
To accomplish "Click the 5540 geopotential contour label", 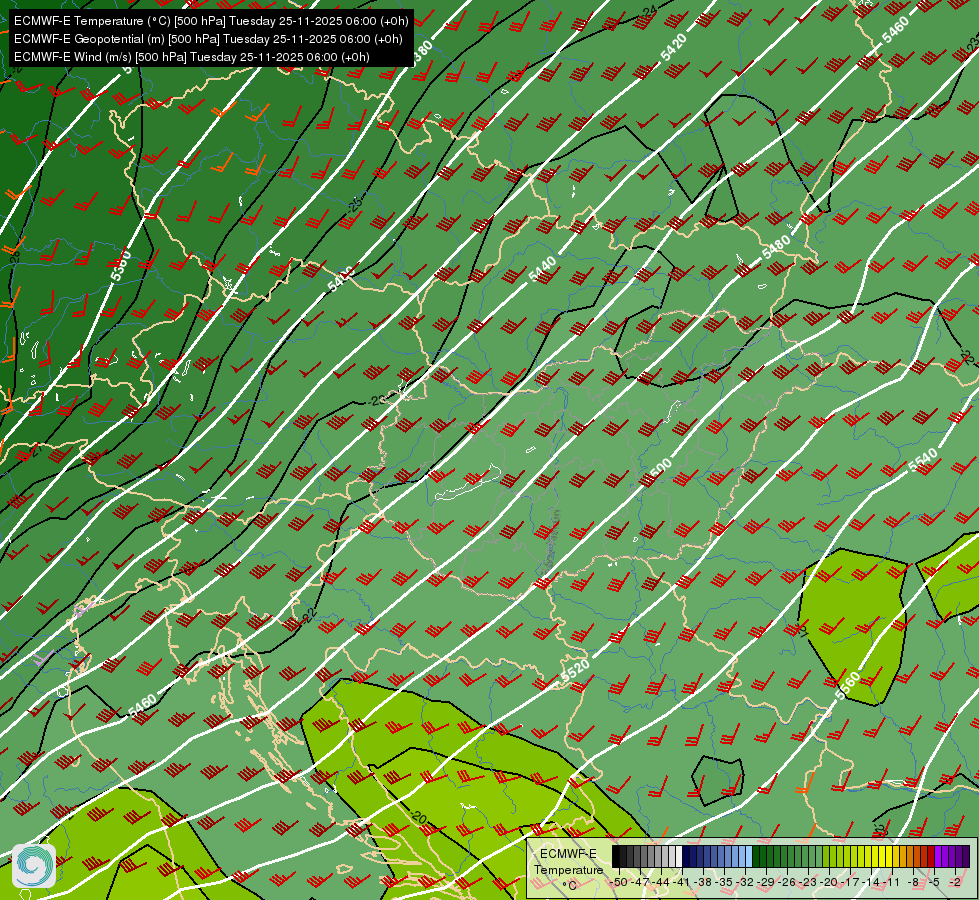I will 922,460.
